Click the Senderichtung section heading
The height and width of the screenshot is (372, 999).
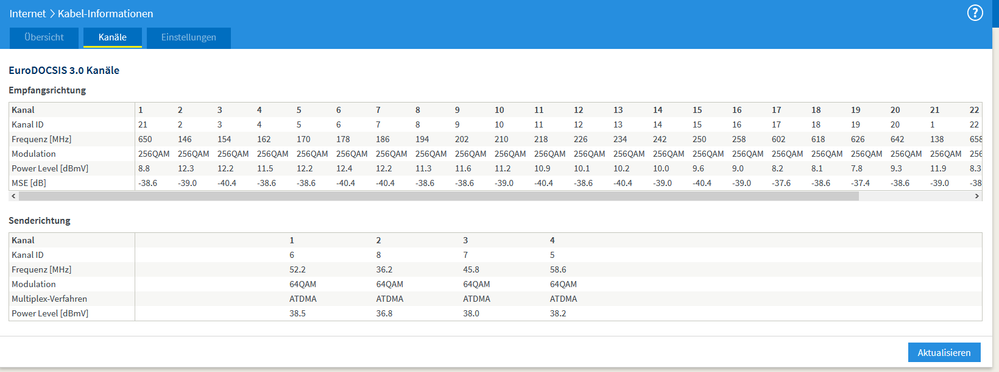40,221
